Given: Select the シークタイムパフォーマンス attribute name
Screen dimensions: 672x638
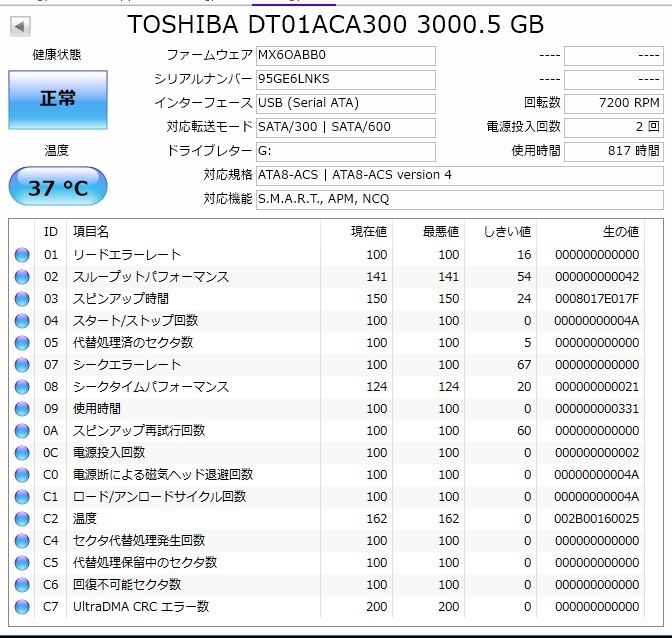Looking at the screenshot, I should (151, 387).
